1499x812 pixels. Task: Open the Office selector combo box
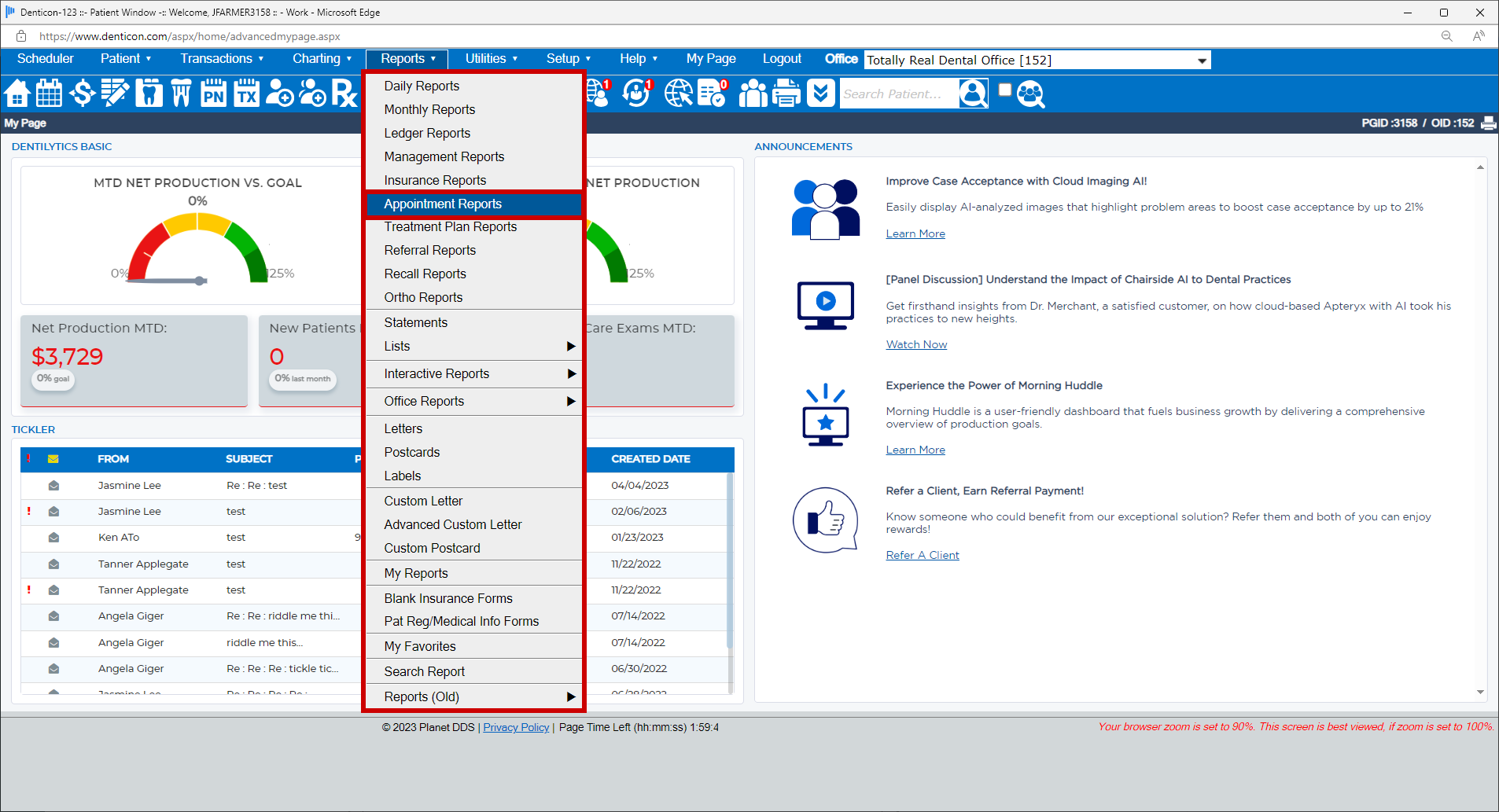click(x=1037, y=60)
